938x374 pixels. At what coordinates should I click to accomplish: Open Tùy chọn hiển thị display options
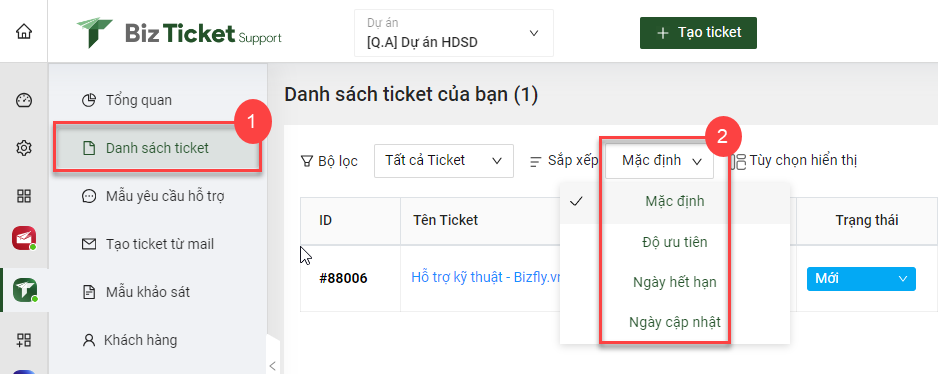click(793, 160)
